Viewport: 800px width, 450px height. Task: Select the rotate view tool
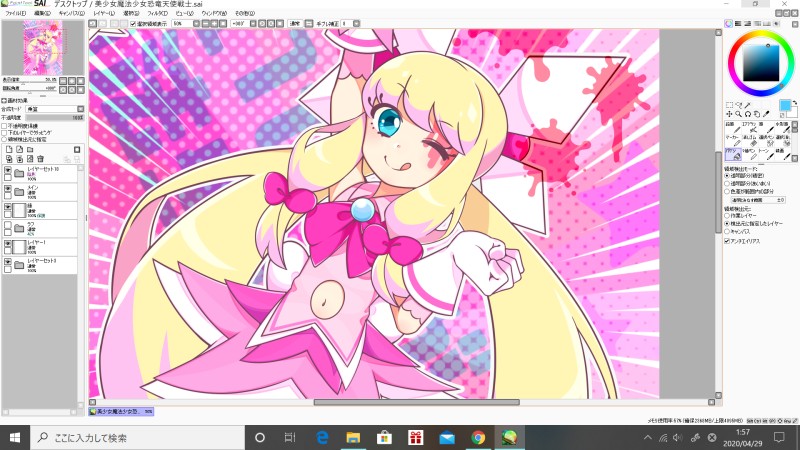[x=748, y=114]
